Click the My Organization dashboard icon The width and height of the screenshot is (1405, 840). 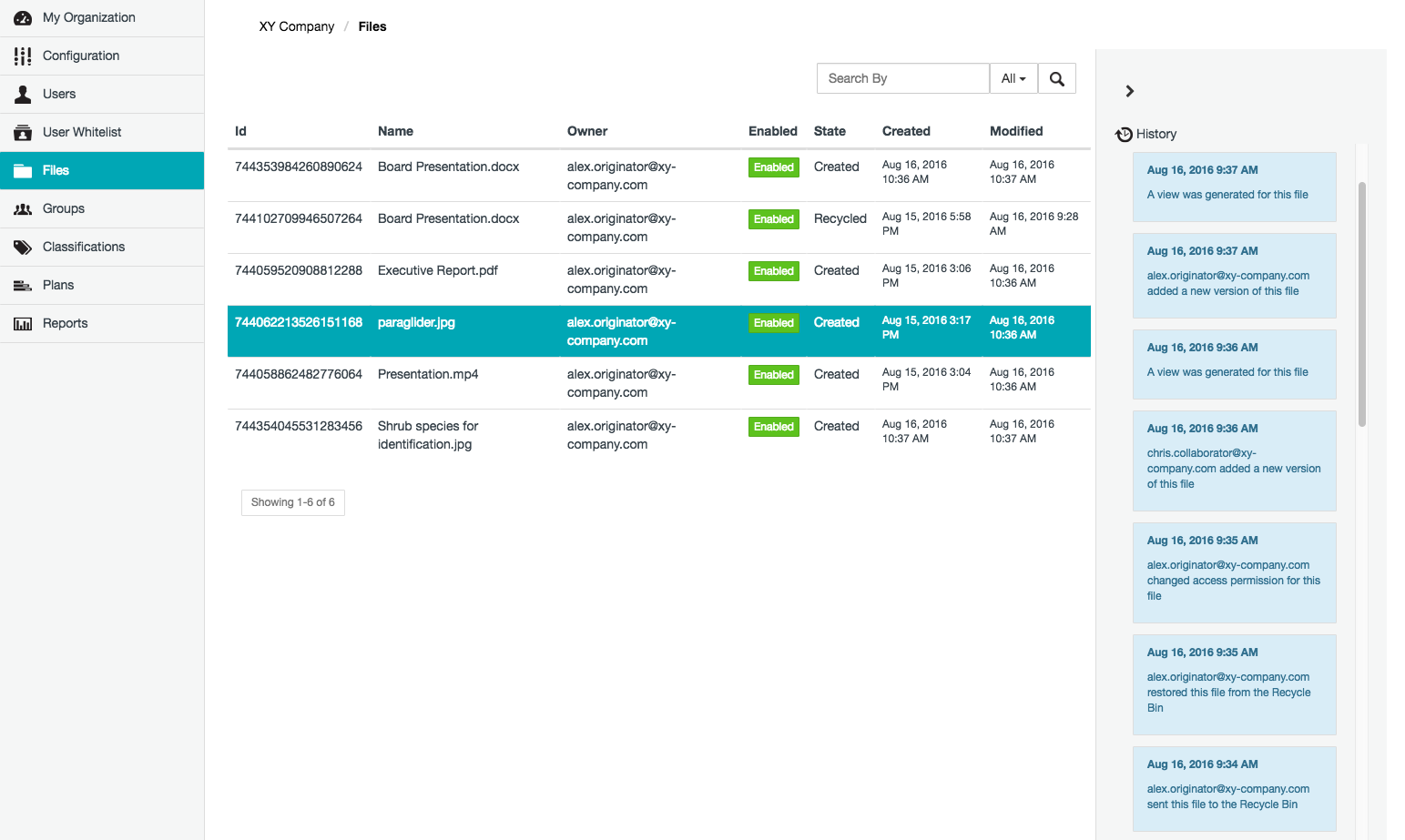23,18
